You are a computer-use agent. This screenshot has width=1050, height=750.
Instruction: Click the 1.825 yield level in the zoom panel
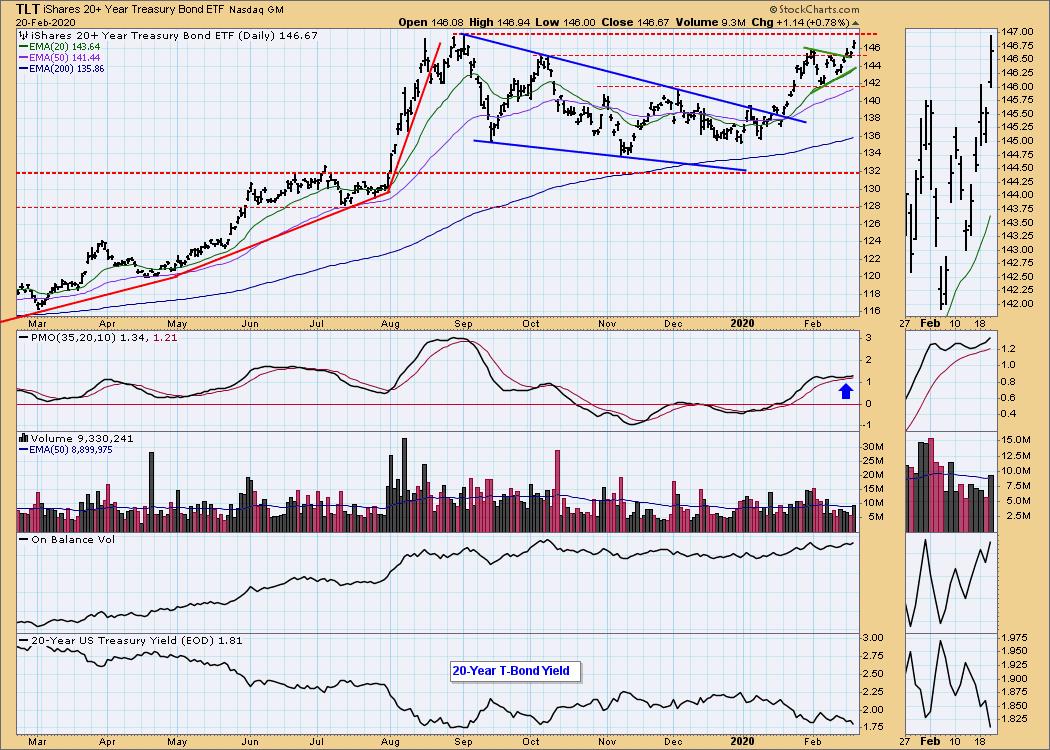pos(1015,719)
